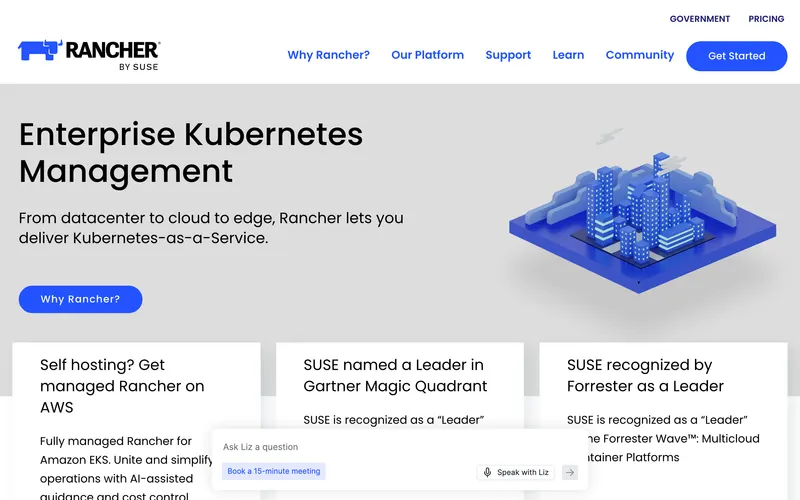Open the Why Rancher? menu

coord(328,55)
